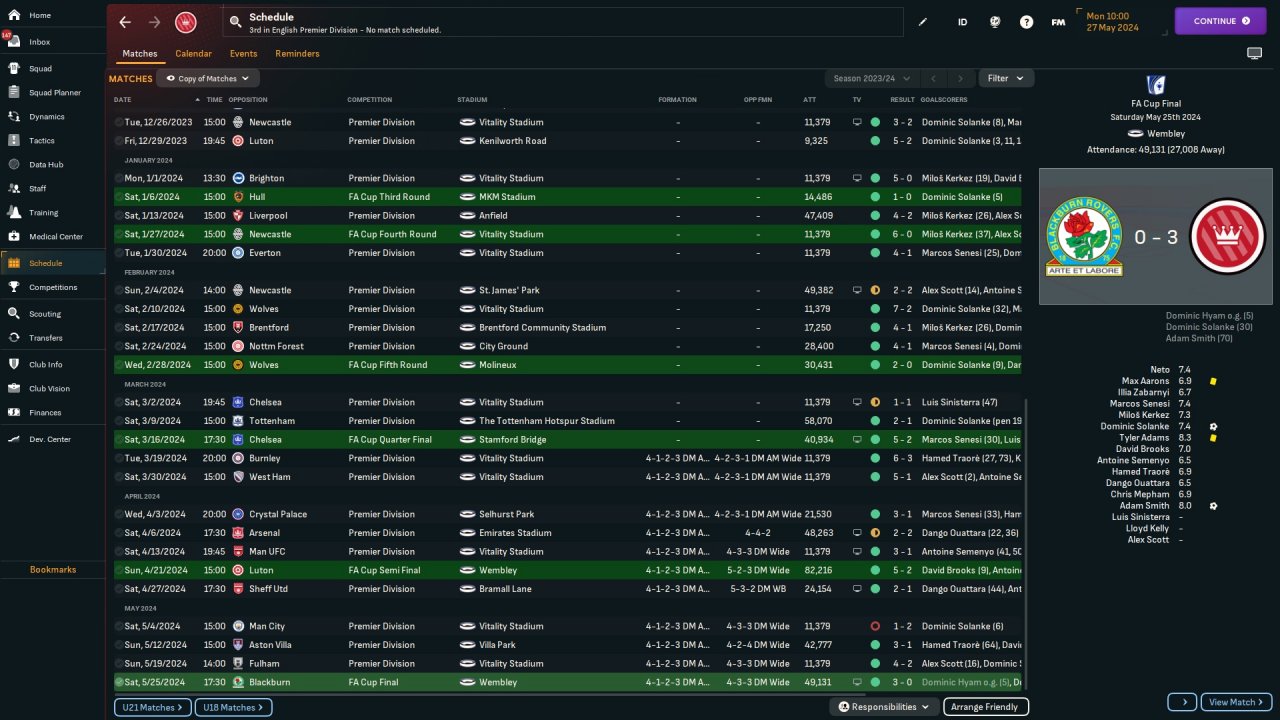Select the Blackburn FA Cup Final row

tap(568, 682)
